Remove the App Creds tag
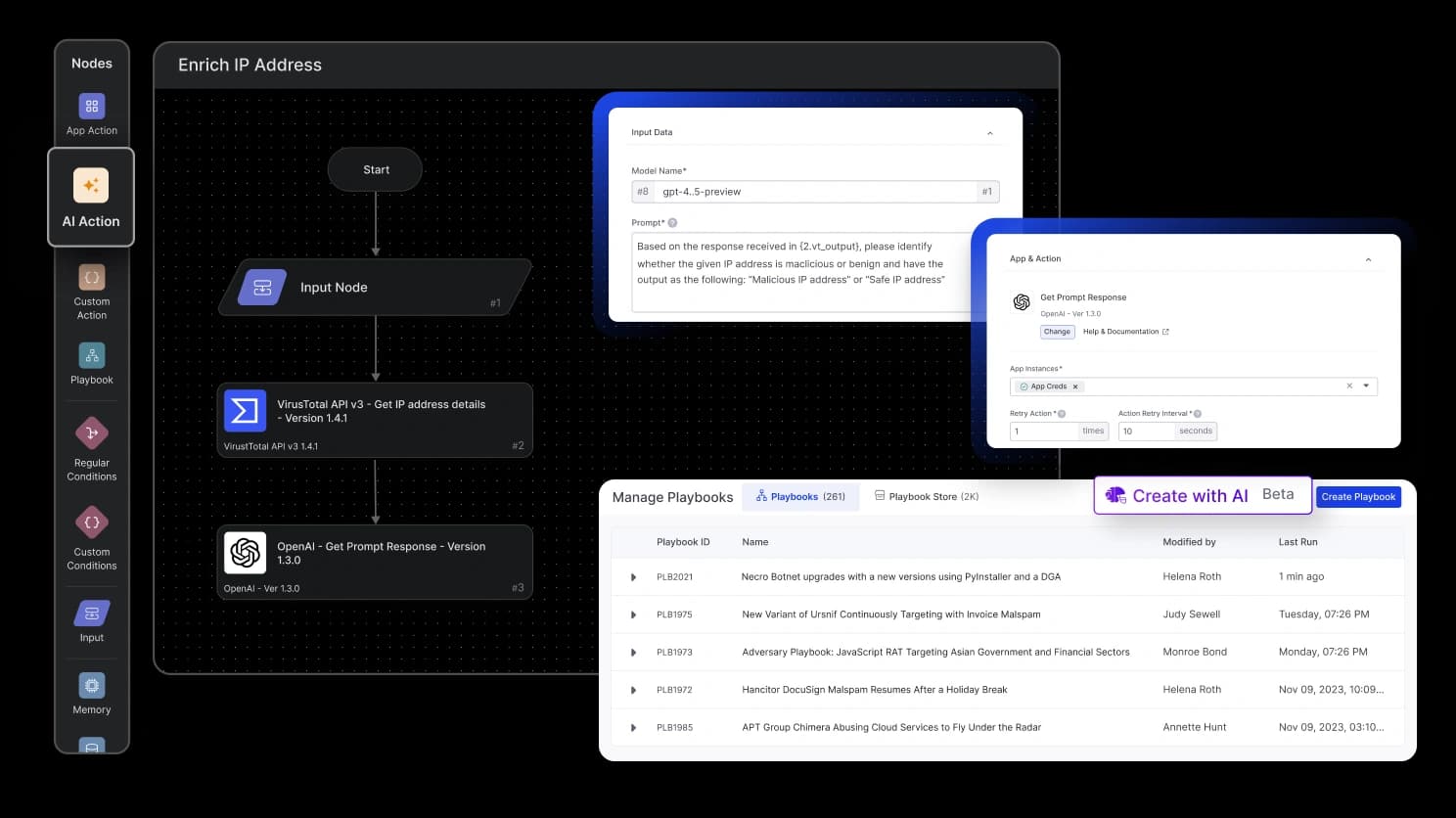 1075,386
